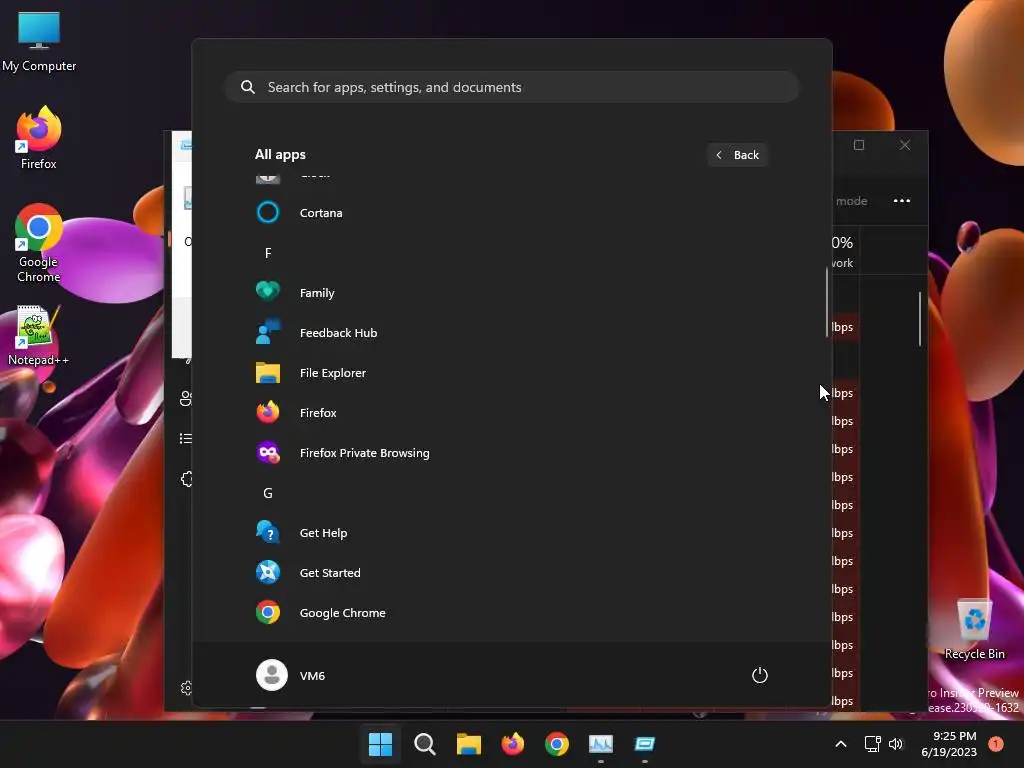Select the Firefox desktop shortcut
Viewport: 1024px width, 768px height.
point(39,138)
